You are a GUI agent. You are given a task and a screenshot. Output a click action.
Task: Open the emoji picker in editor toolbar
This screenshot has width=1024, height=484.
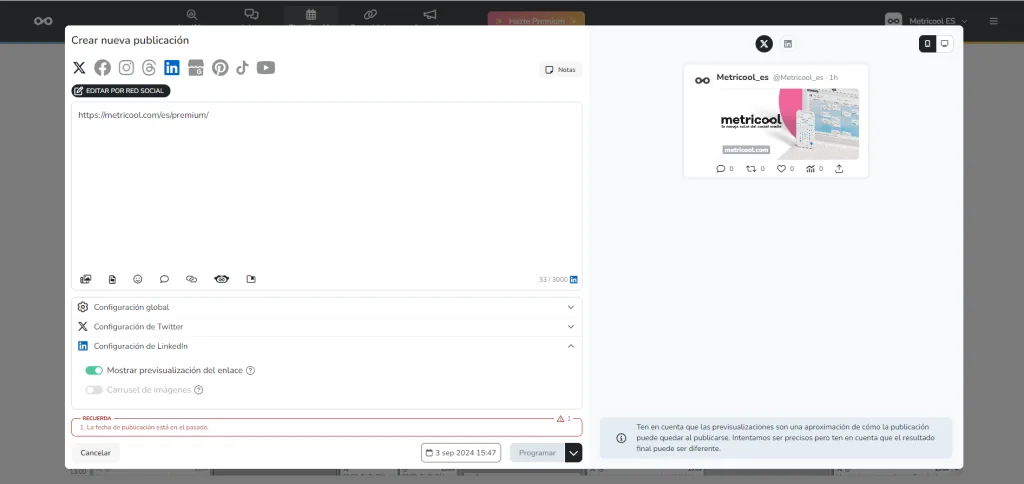coord(138,279)
